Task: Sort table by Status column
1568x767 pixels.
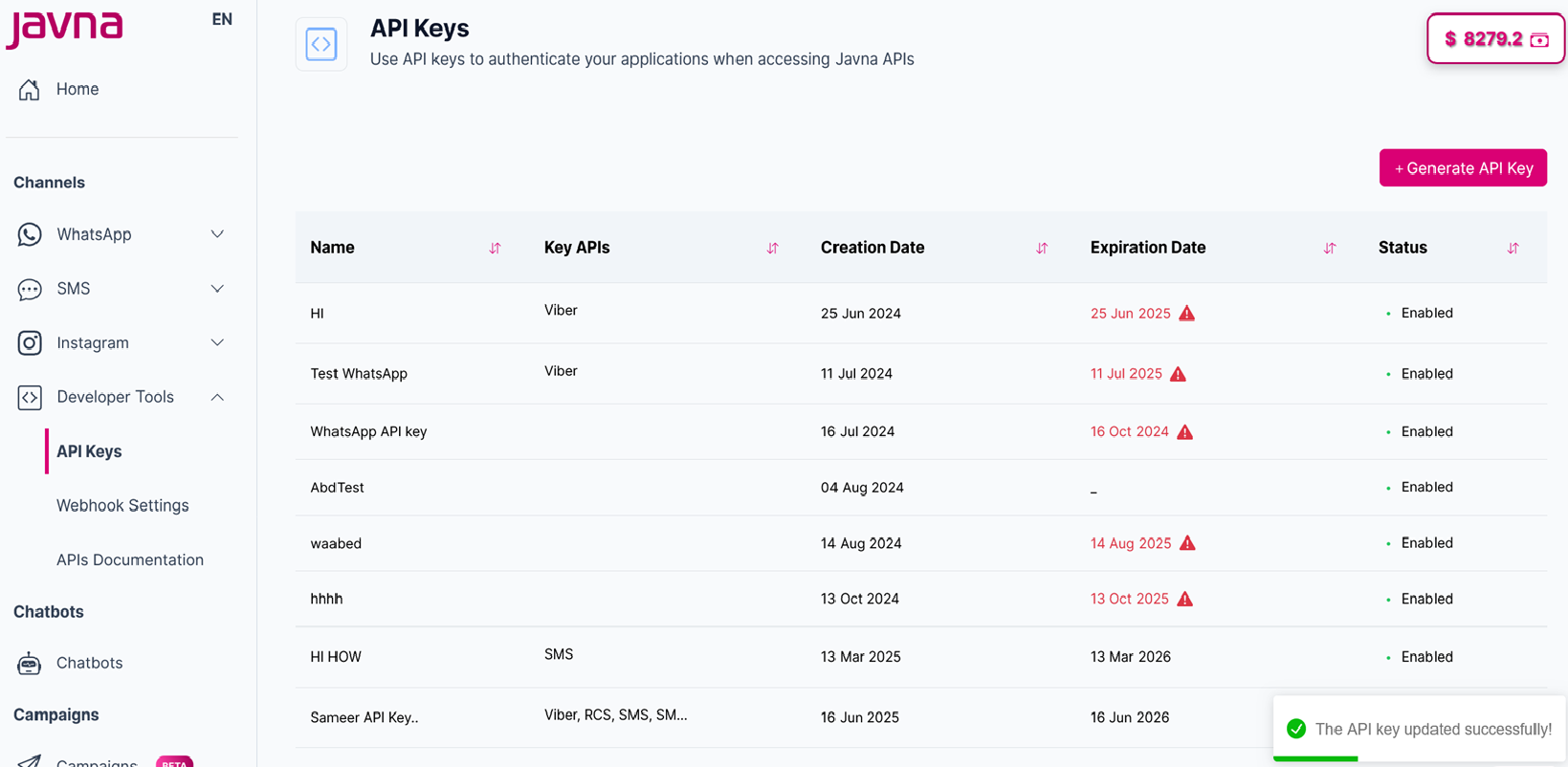Action: 1513,248
